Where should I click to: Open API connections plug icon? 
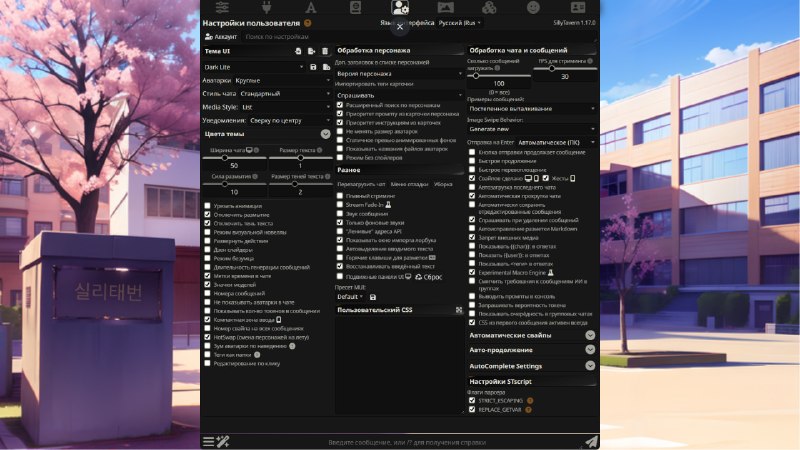click(x=266, y=7)
